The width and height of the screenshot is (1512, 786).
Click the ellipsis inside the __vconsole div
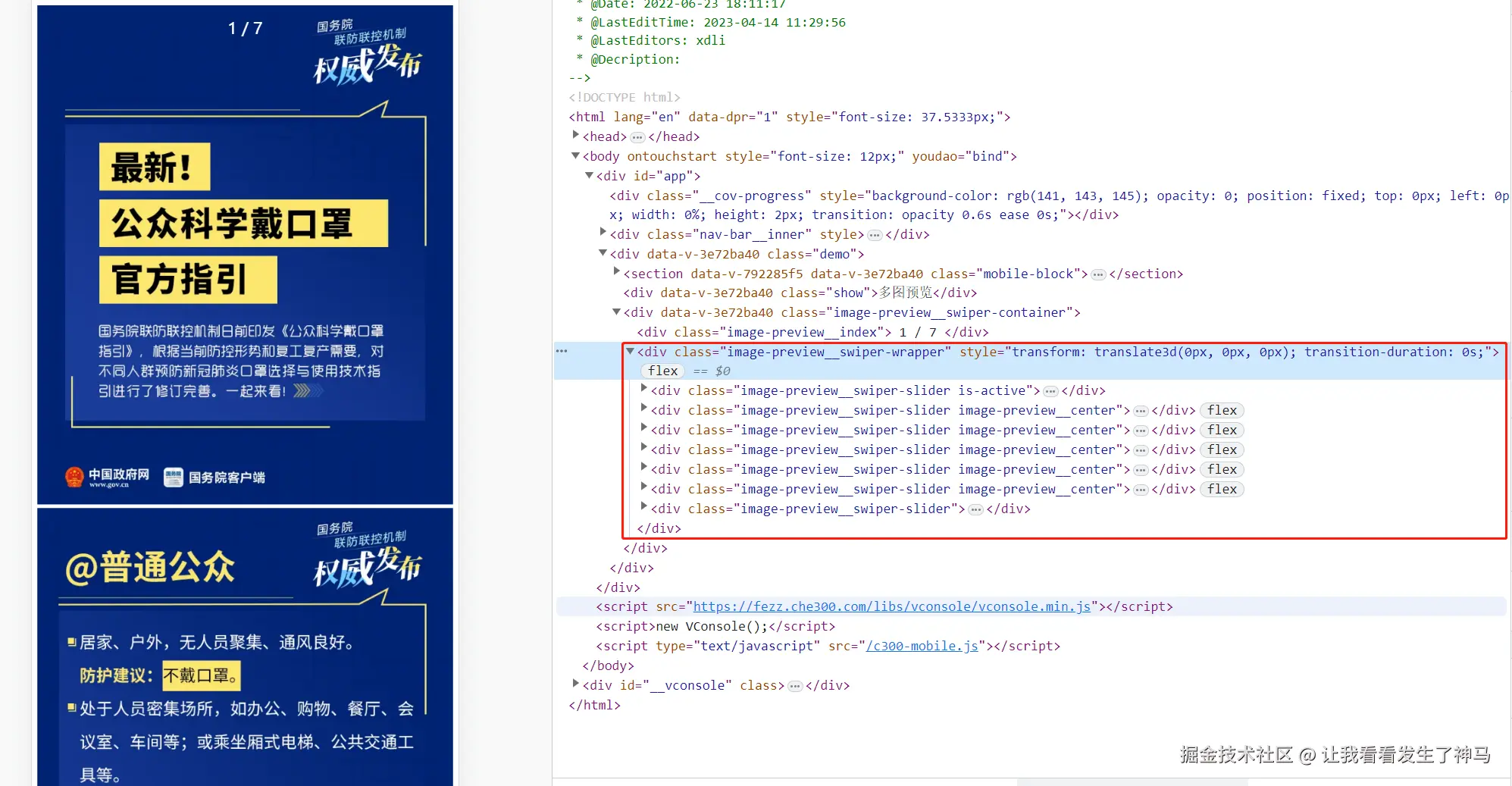(x=795, y=687)
